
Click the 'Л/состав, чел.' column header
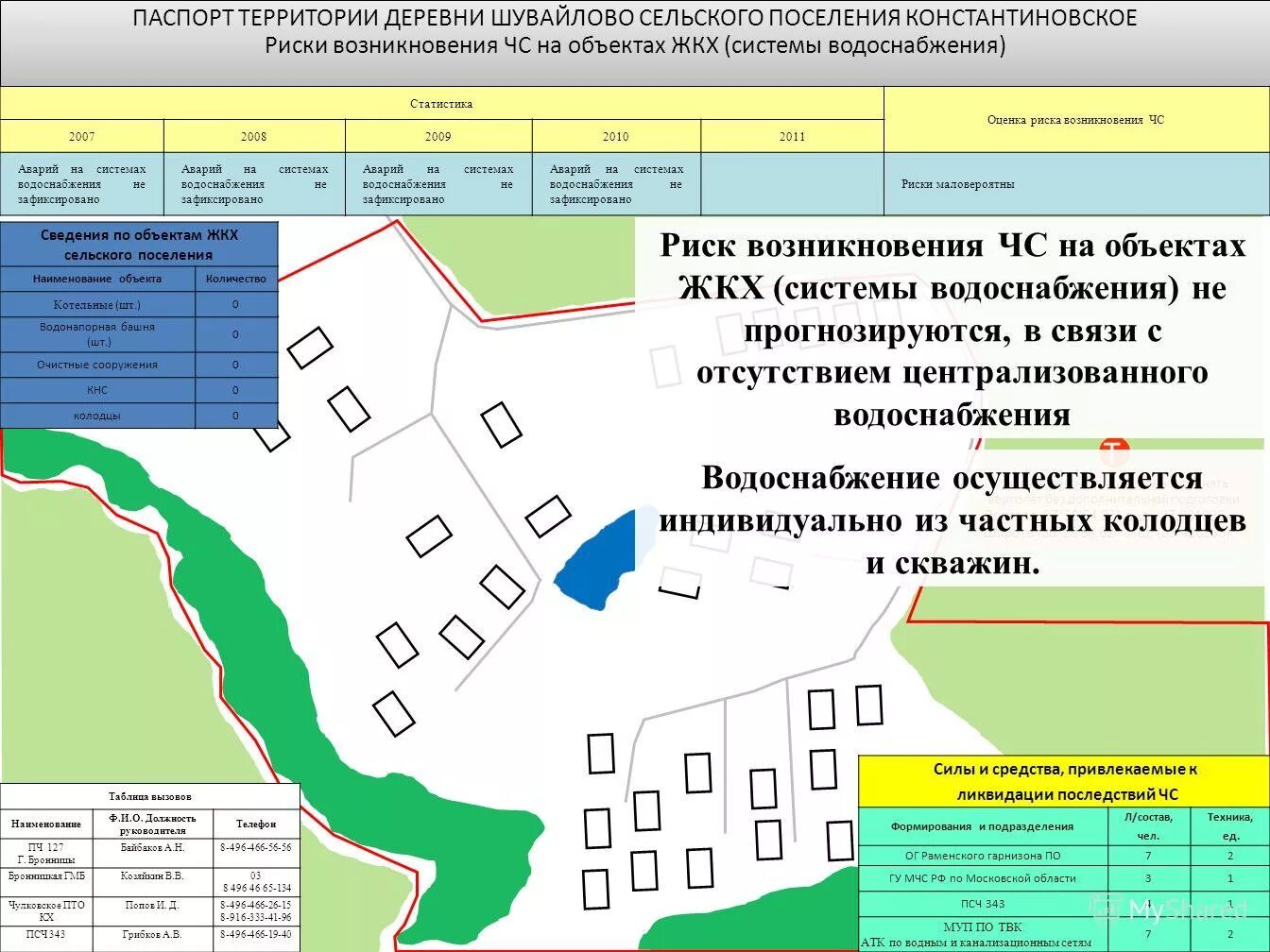pyautogui.click(x=1148, y=826)
